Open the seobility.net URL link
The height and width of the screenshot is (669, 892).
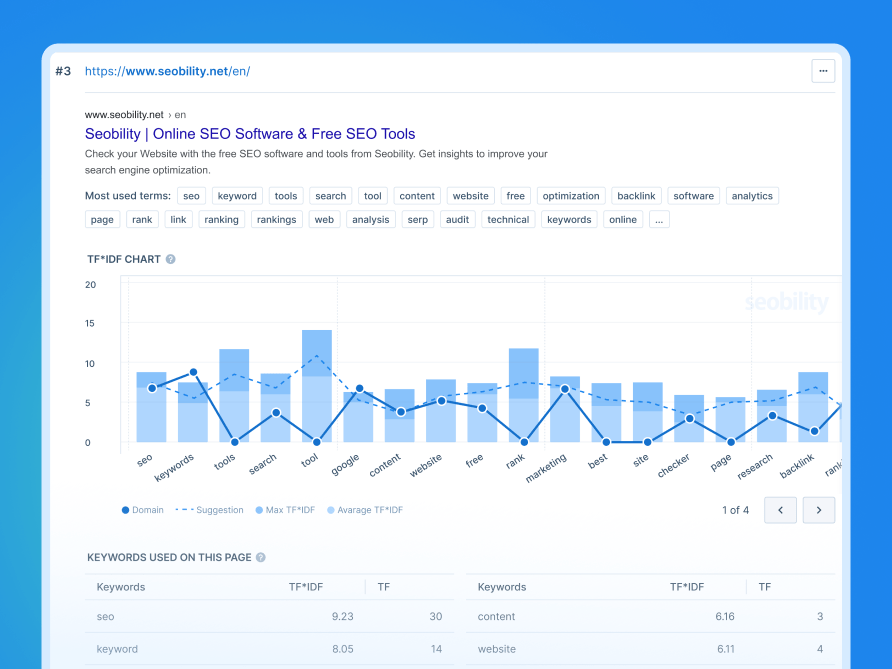click(x=167, y=71)
